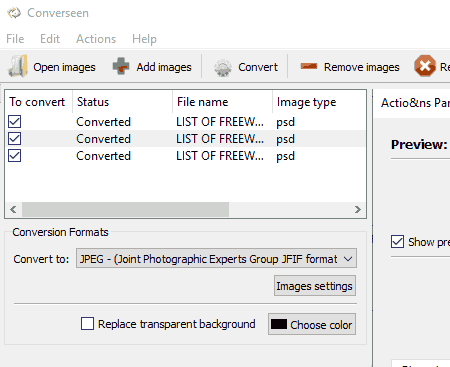Viewport: 450px width, 367px height.
Task: Click the right scroll arrow of file list
Action: pyautogui.click(x=358, y=209)
